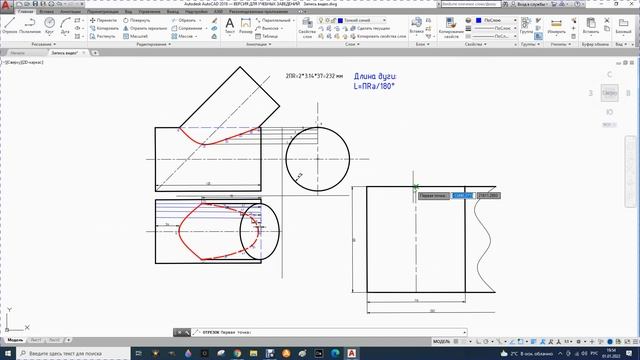Image resolution: width=640 pixels, height=360 pixels.
Task: Open linetype dropdown ПоСл...
Action: click(x=515, y=36)
